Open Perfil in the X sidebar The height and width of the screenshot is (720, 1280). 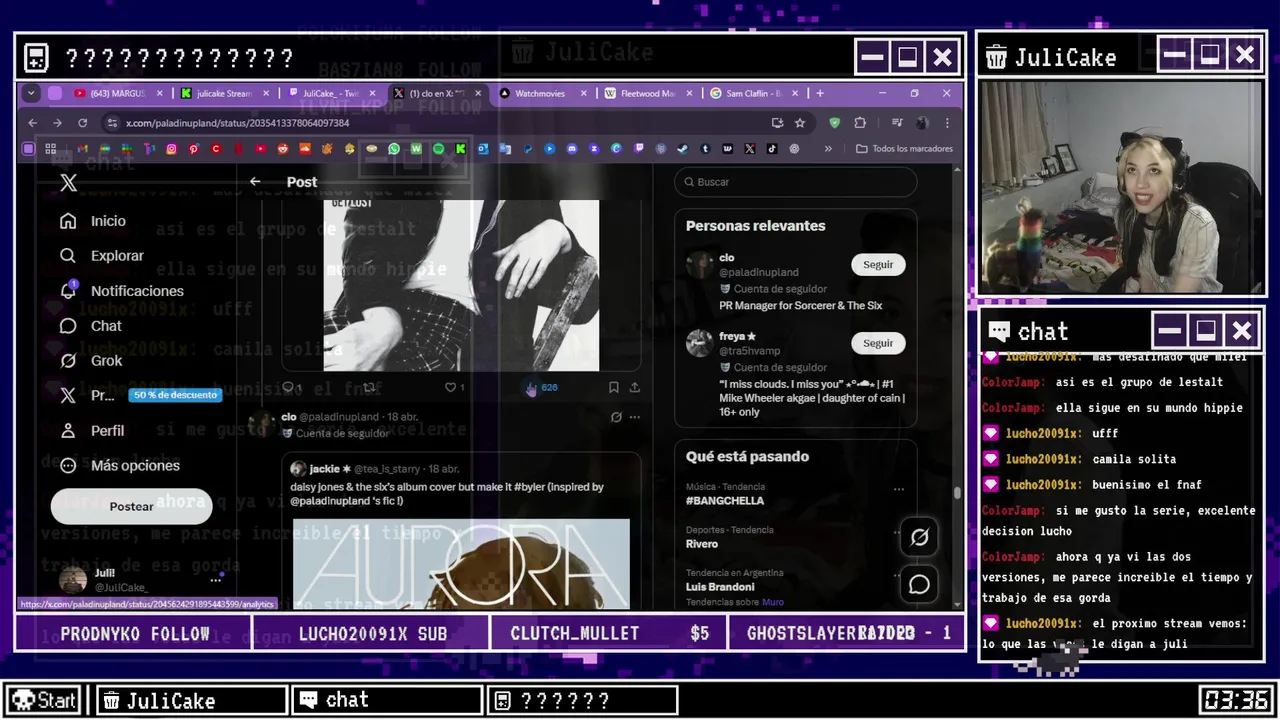(x=92, y=430)
